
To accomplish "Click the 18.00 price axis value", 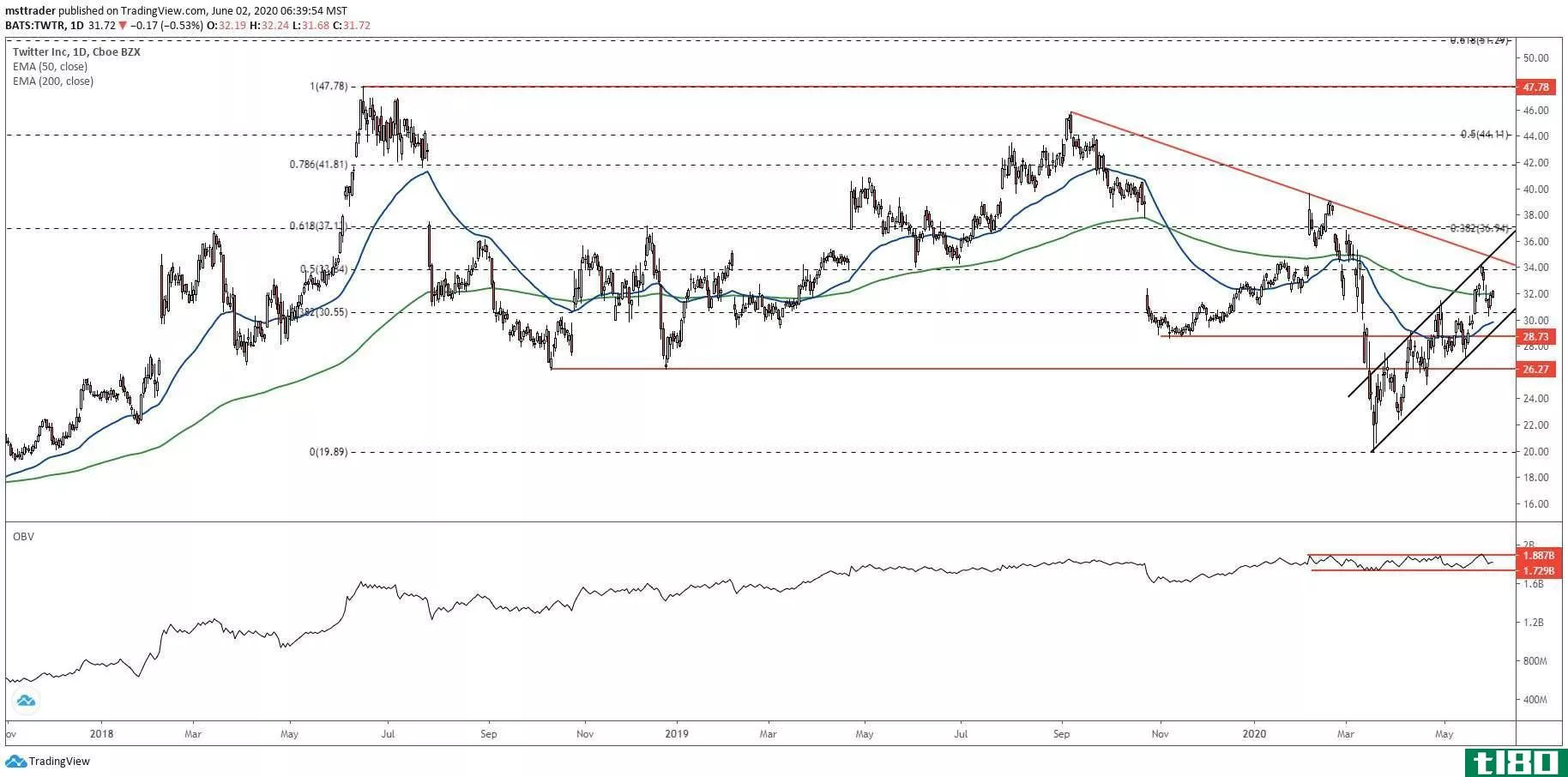I will pos(1535,478).
